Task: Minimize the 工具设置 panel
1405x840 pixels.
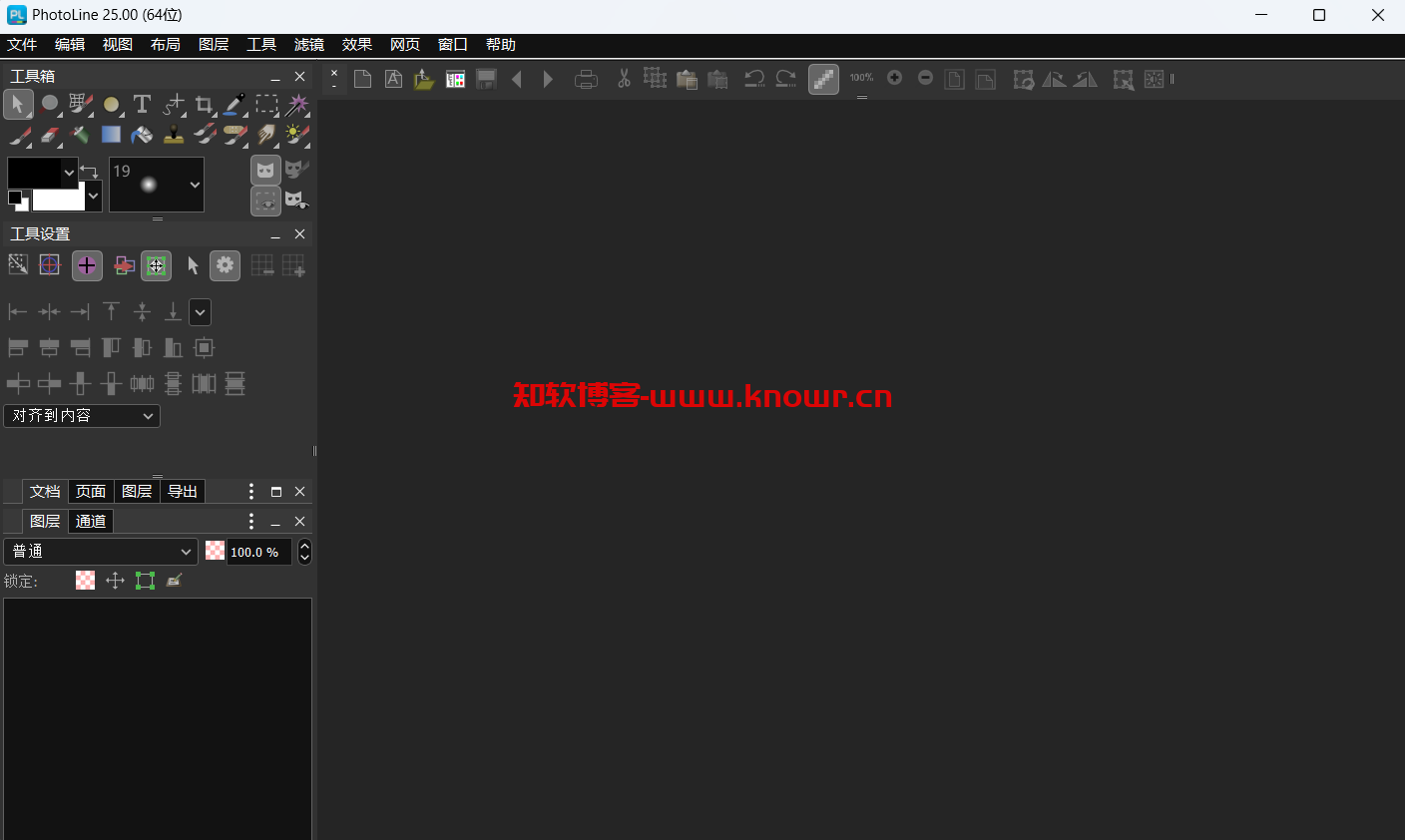Action: (x=275, y=234)
